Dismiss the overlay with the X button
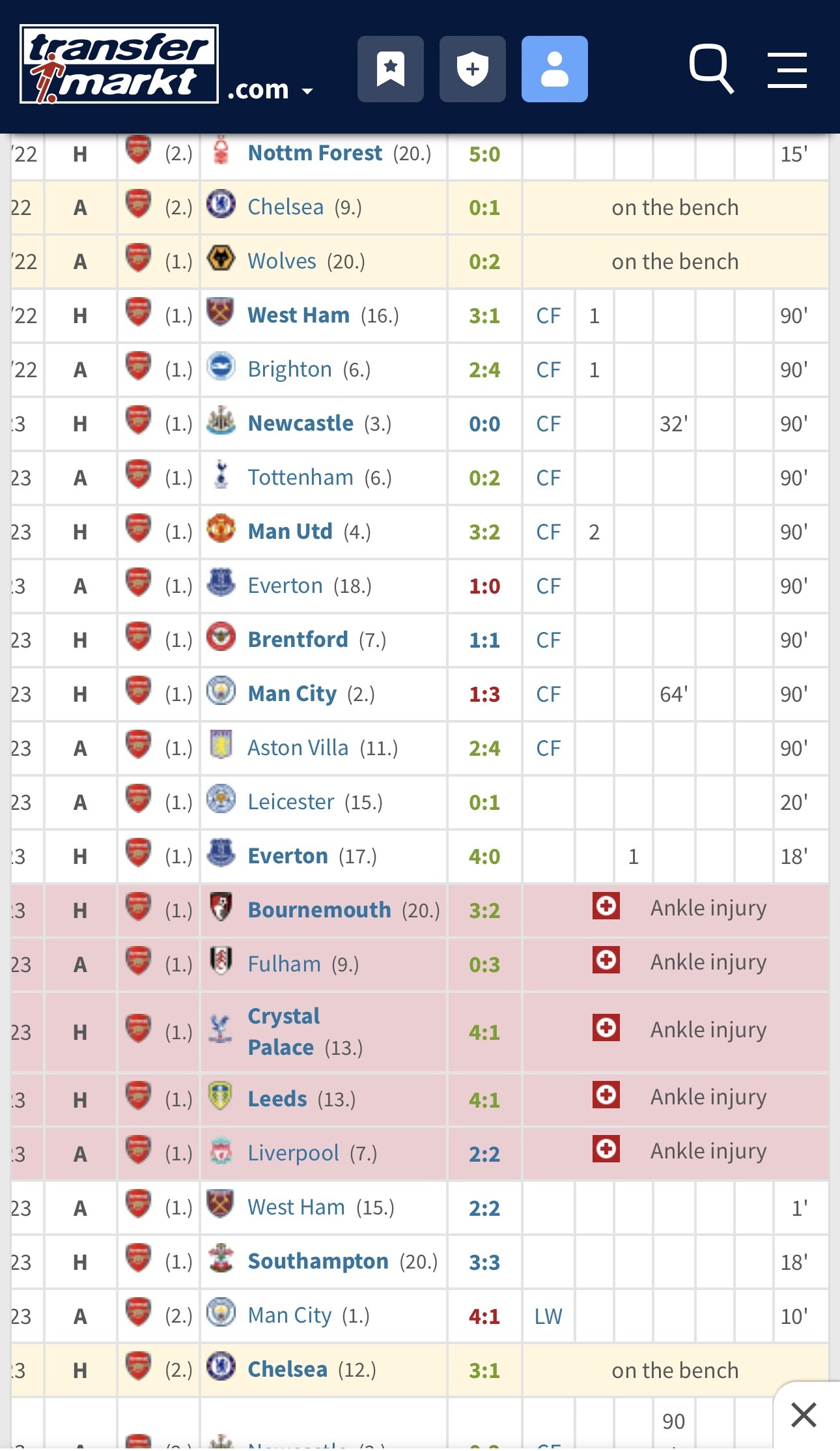This screenshot has width=840, height=1451. tap(804, 1415)
